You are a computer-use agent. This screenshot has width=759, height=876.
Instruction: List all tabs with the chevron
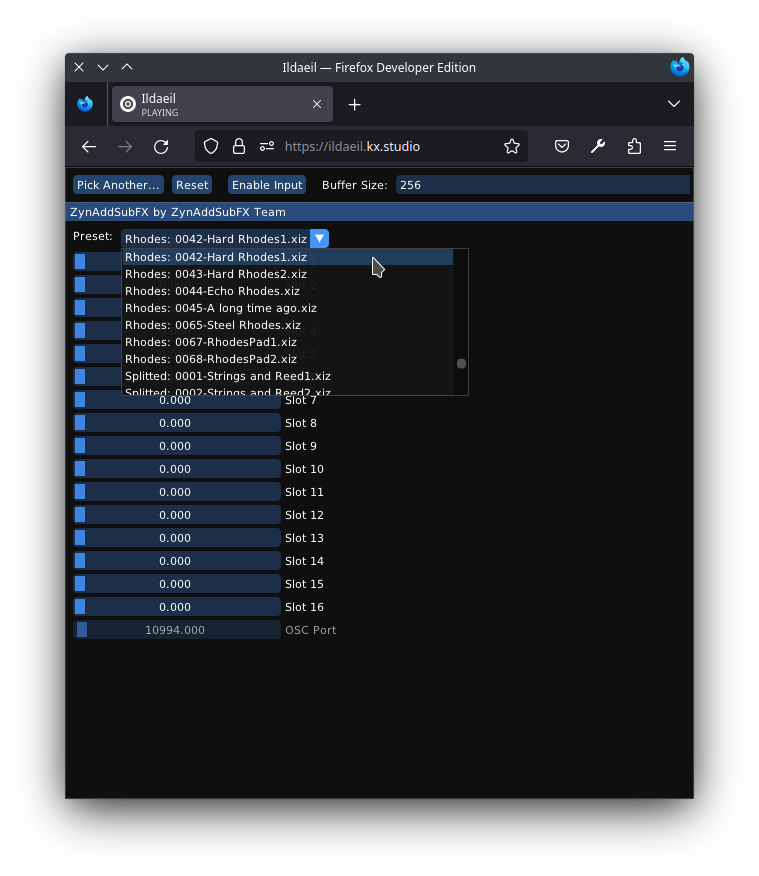pyautogui.click(x=674, y=104)
